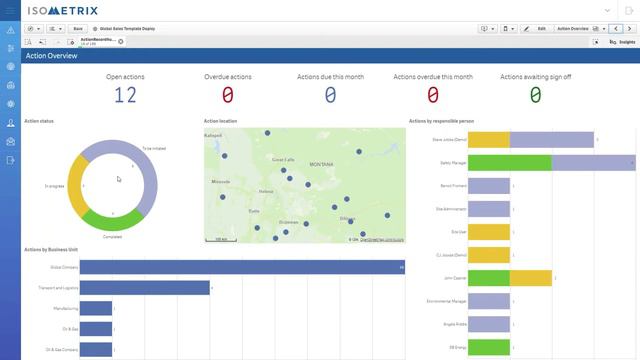Open the gear settings icon in the sidebar
This screenshot has width=640, height=360.
click(11, 104)
